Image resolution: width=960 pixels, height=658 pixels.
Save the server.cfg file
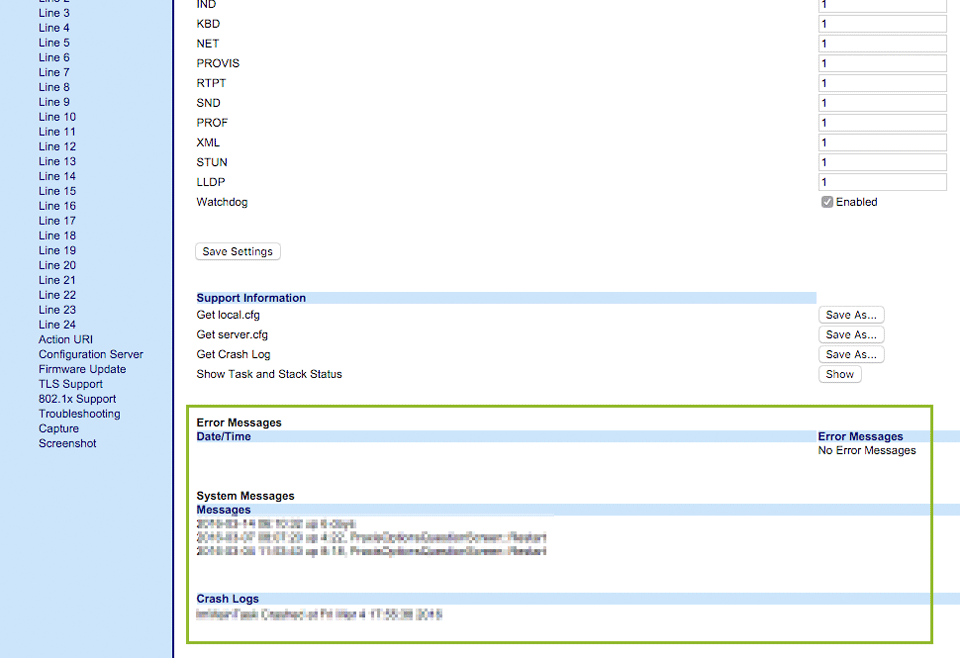click(x=851, y=335)
